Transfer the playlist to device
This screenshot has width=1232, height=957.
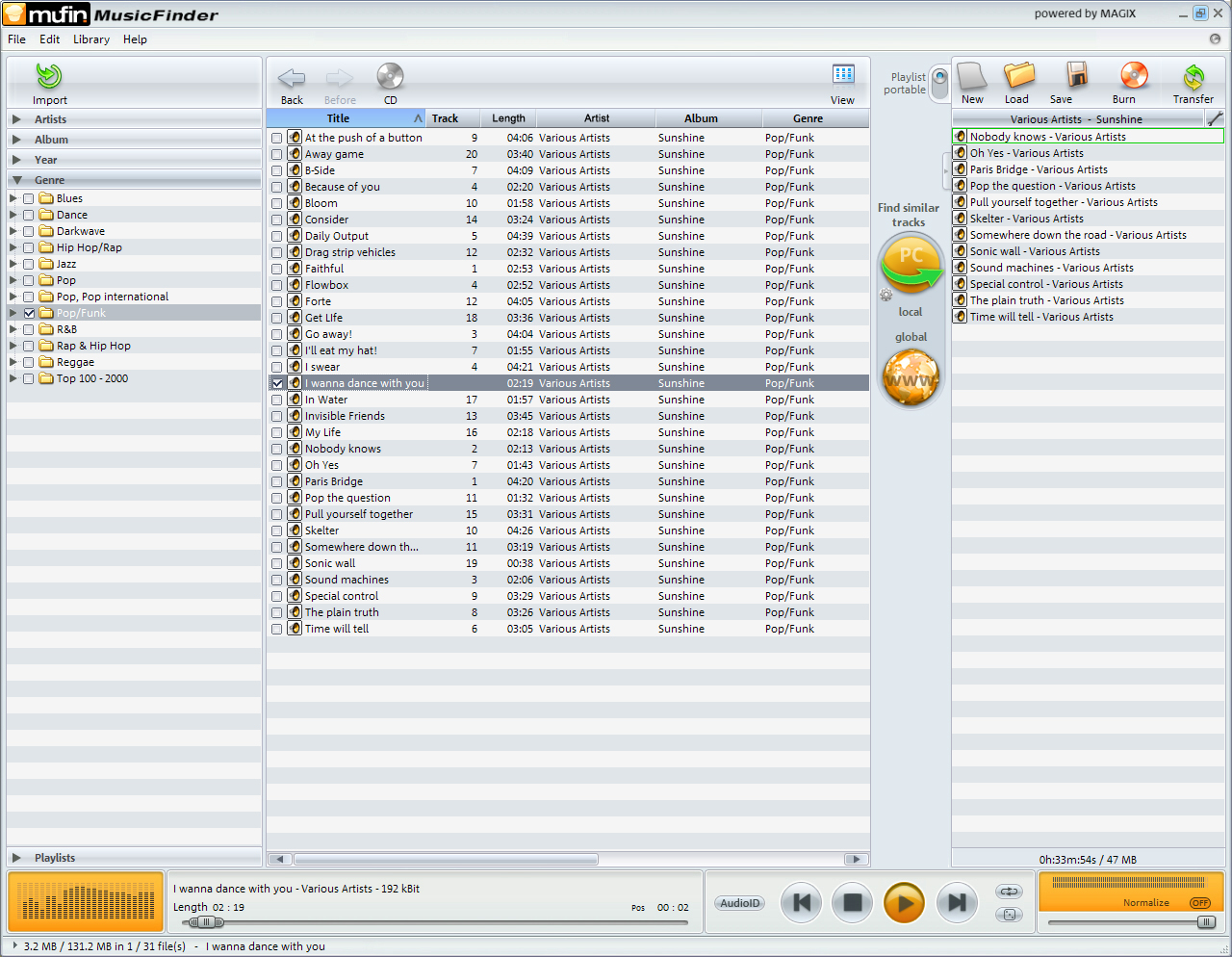1193,77
